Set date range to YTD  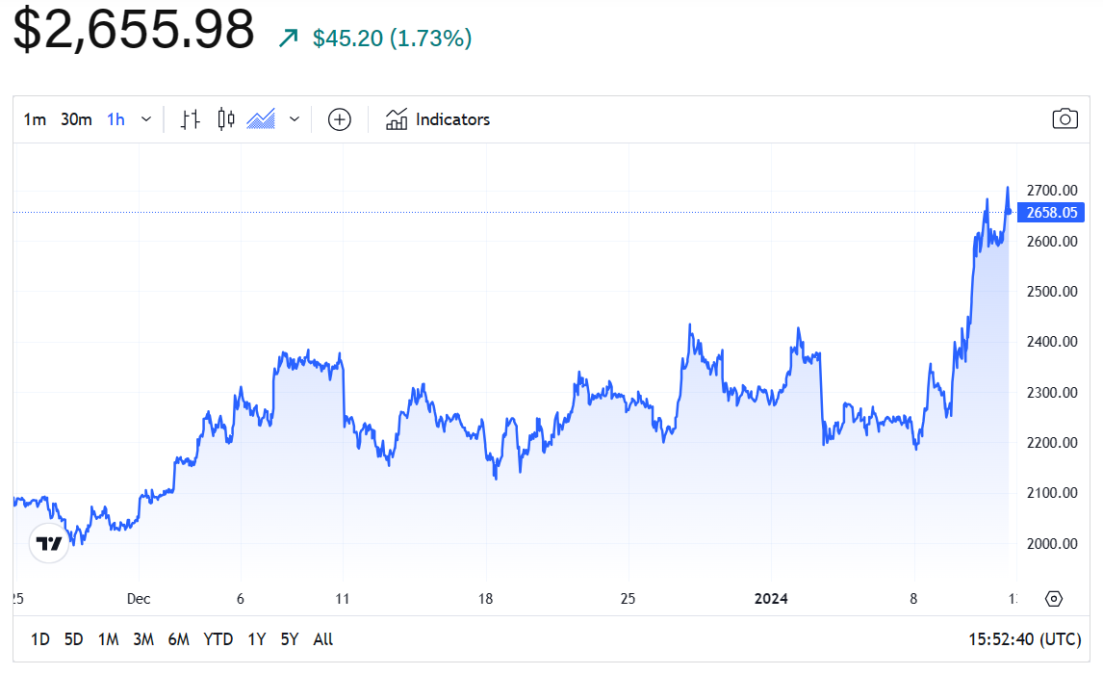218,639
